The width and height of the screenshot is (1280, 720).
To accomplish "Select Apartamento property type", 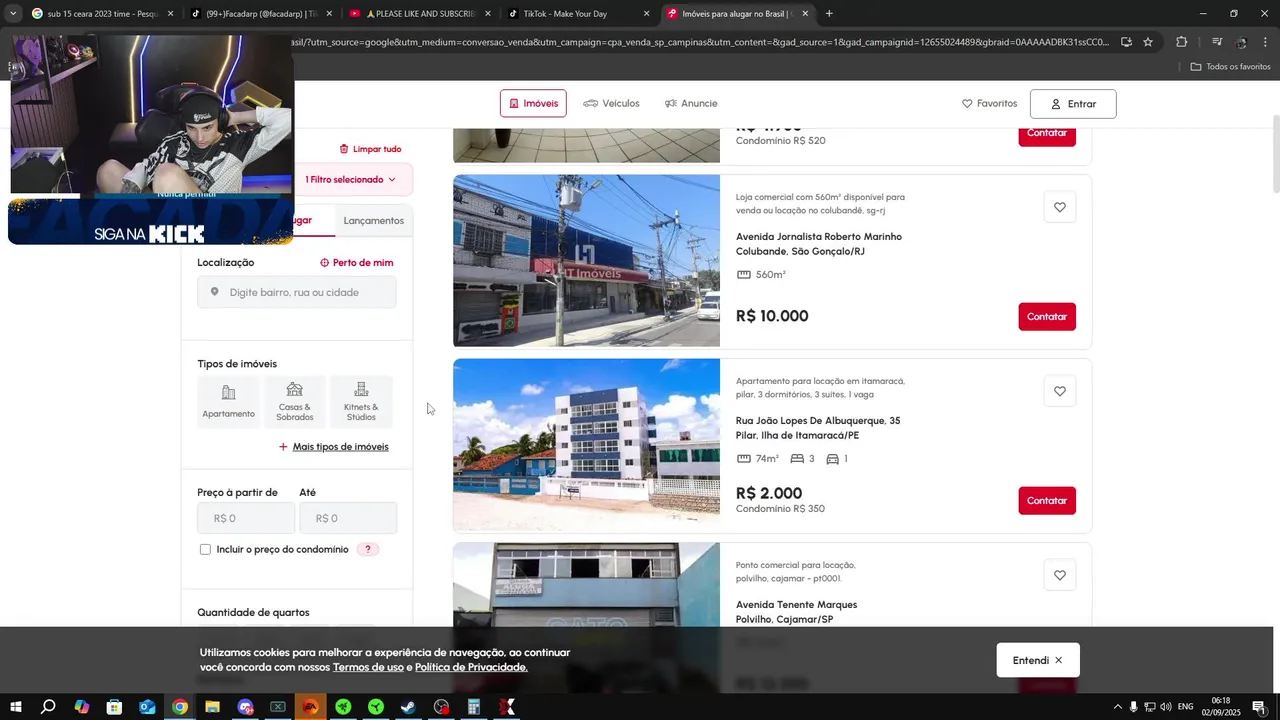I will [228, 402].
